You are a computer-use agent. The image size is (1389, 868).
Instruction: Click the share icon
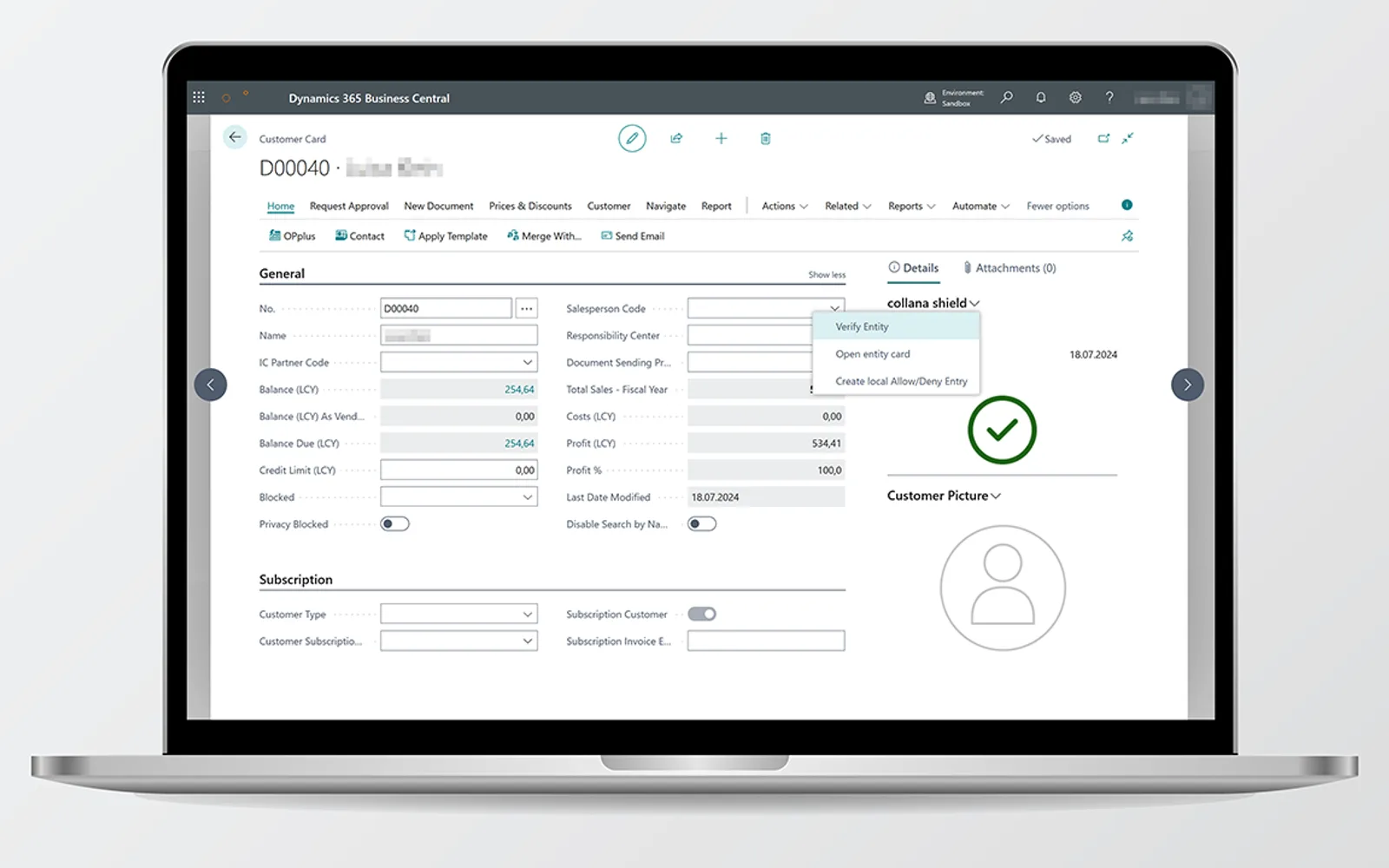pos(676,138)
